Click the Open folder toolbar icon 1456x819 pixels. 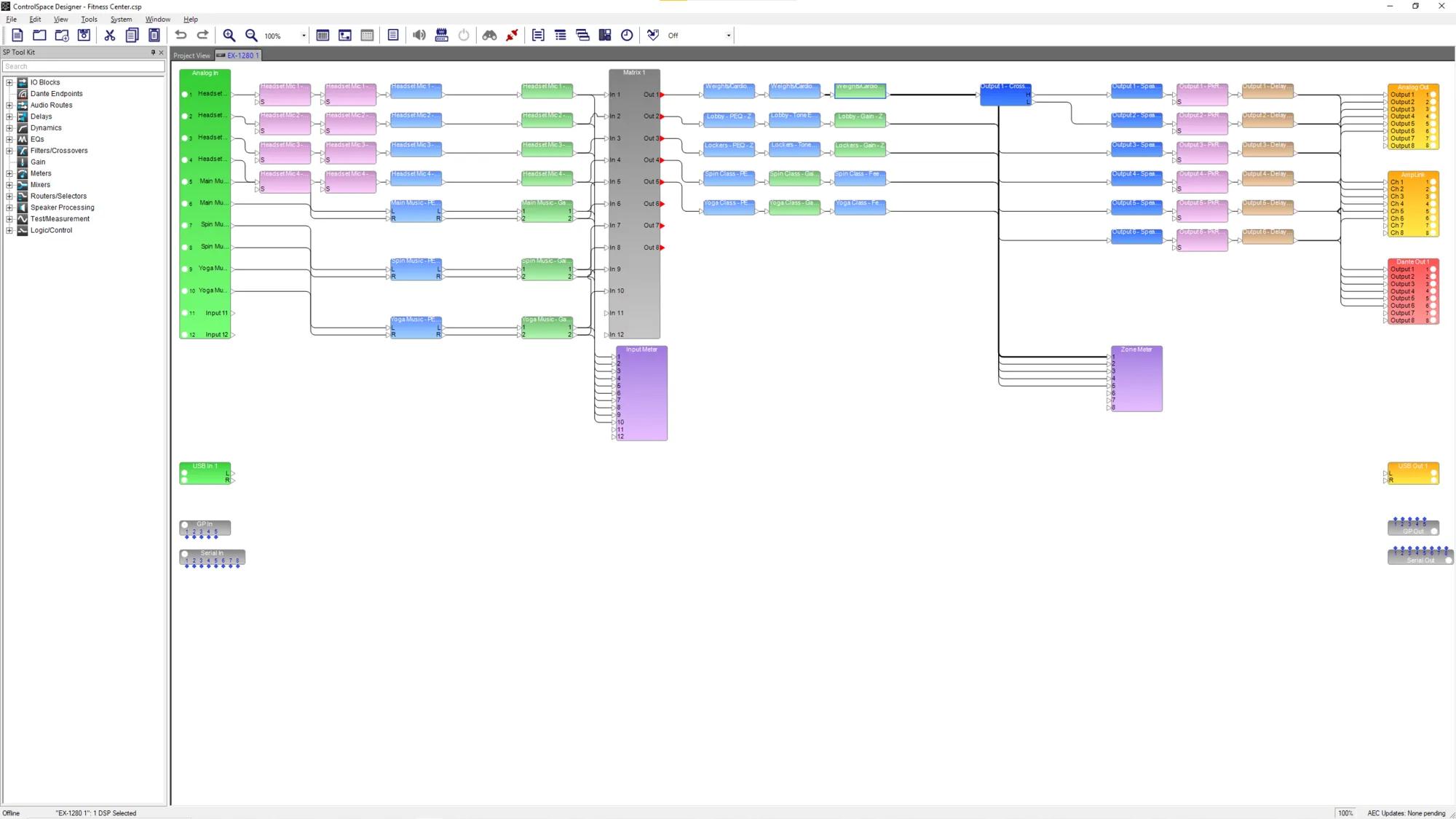(39, 35)
